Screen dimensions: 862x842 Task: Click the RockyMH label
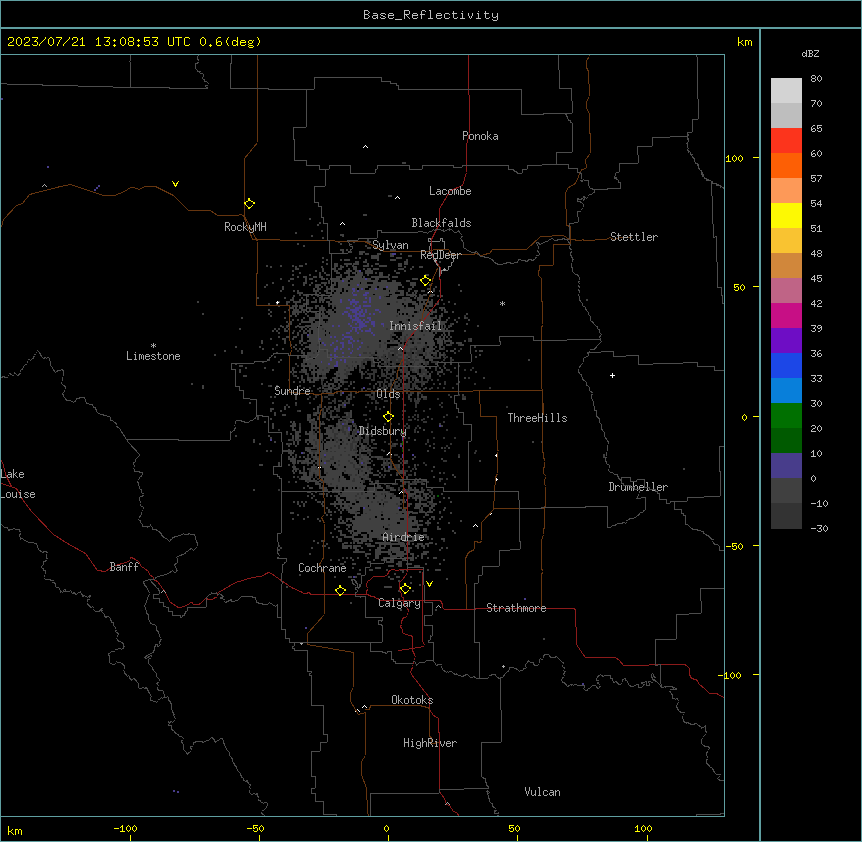coord(245,227)
